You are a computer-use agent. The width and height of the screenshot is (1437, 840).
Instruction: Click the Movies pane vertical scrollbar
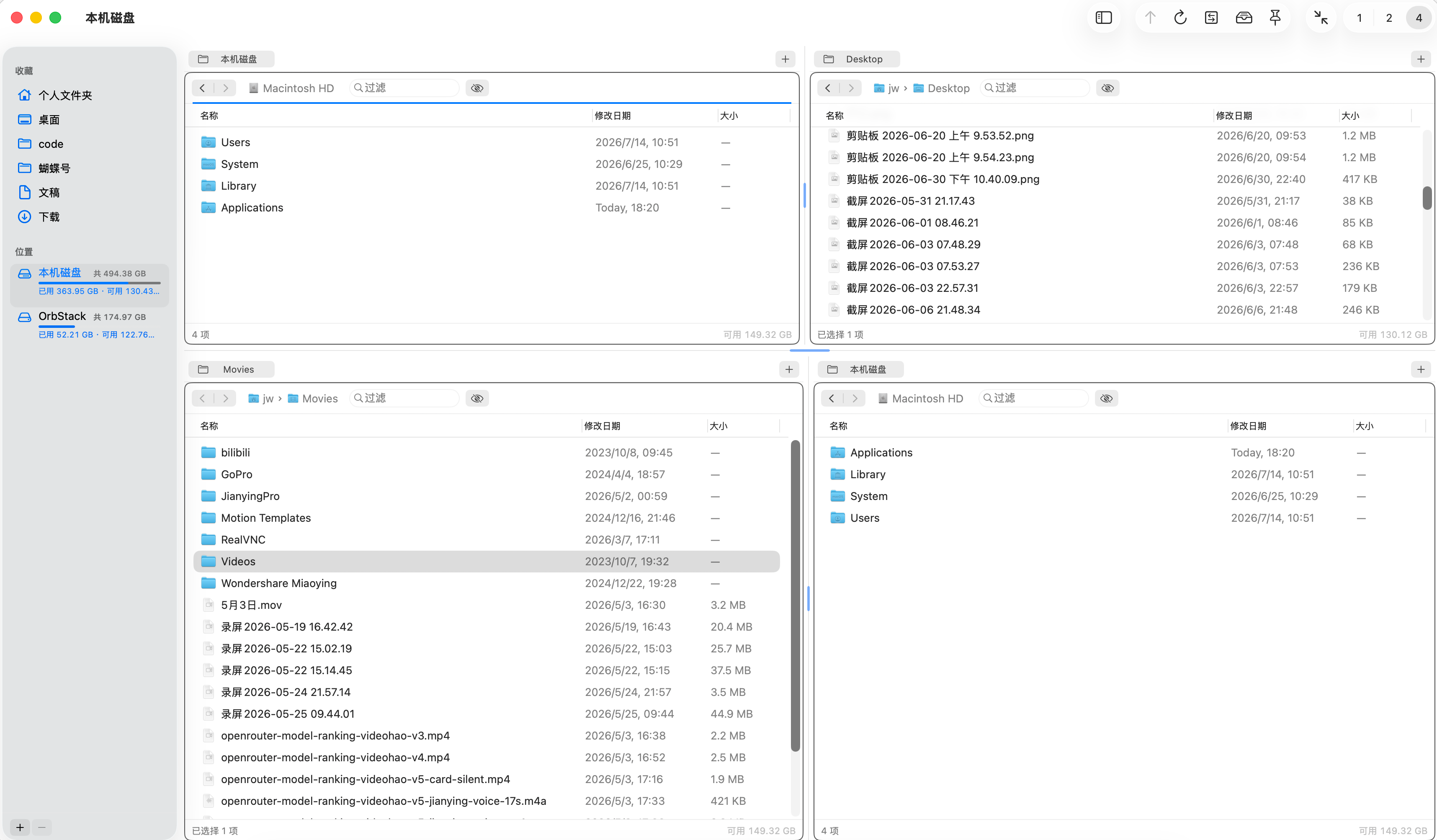795,596
